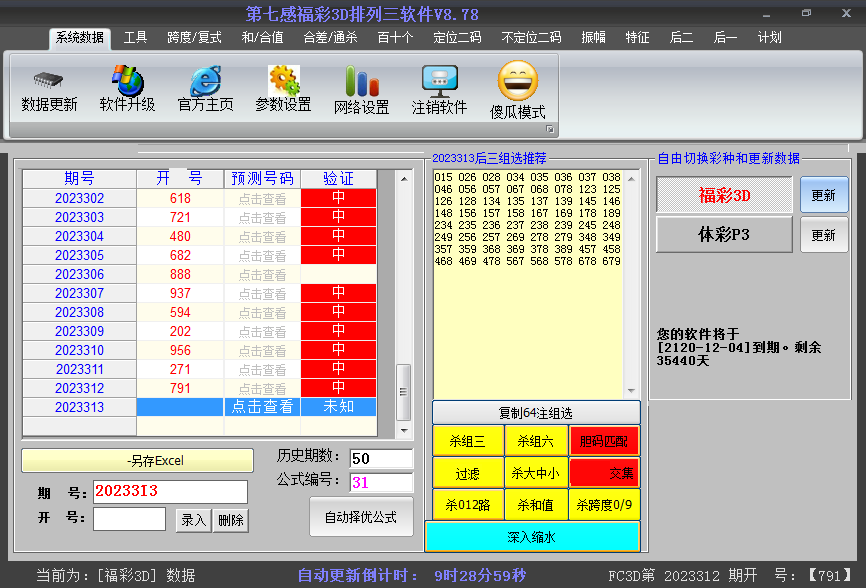866x588 pixels.
Task: Click 复制64注组选 button
Action: point(536,413)
